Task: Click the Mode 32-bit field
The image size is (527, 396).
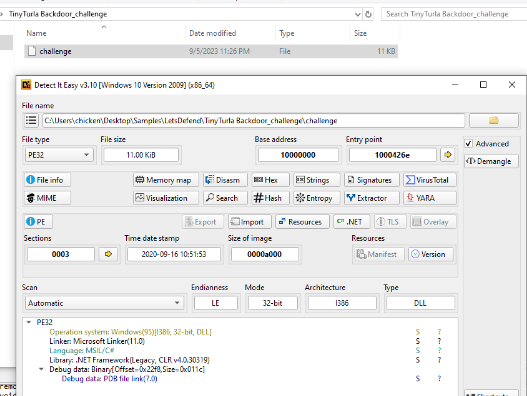Action: [273, 303]
